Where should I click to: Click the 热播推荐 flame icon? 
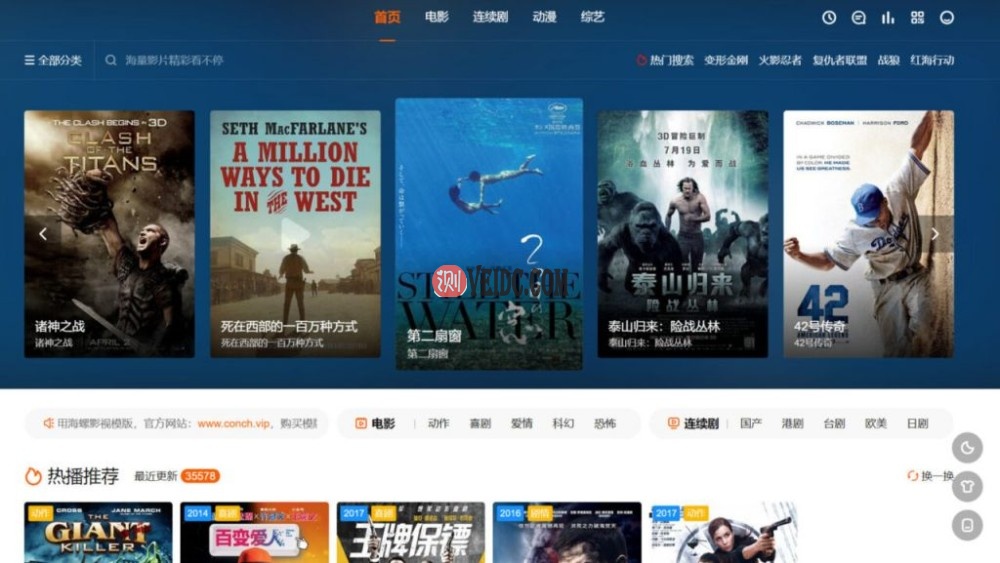point(33,476)
